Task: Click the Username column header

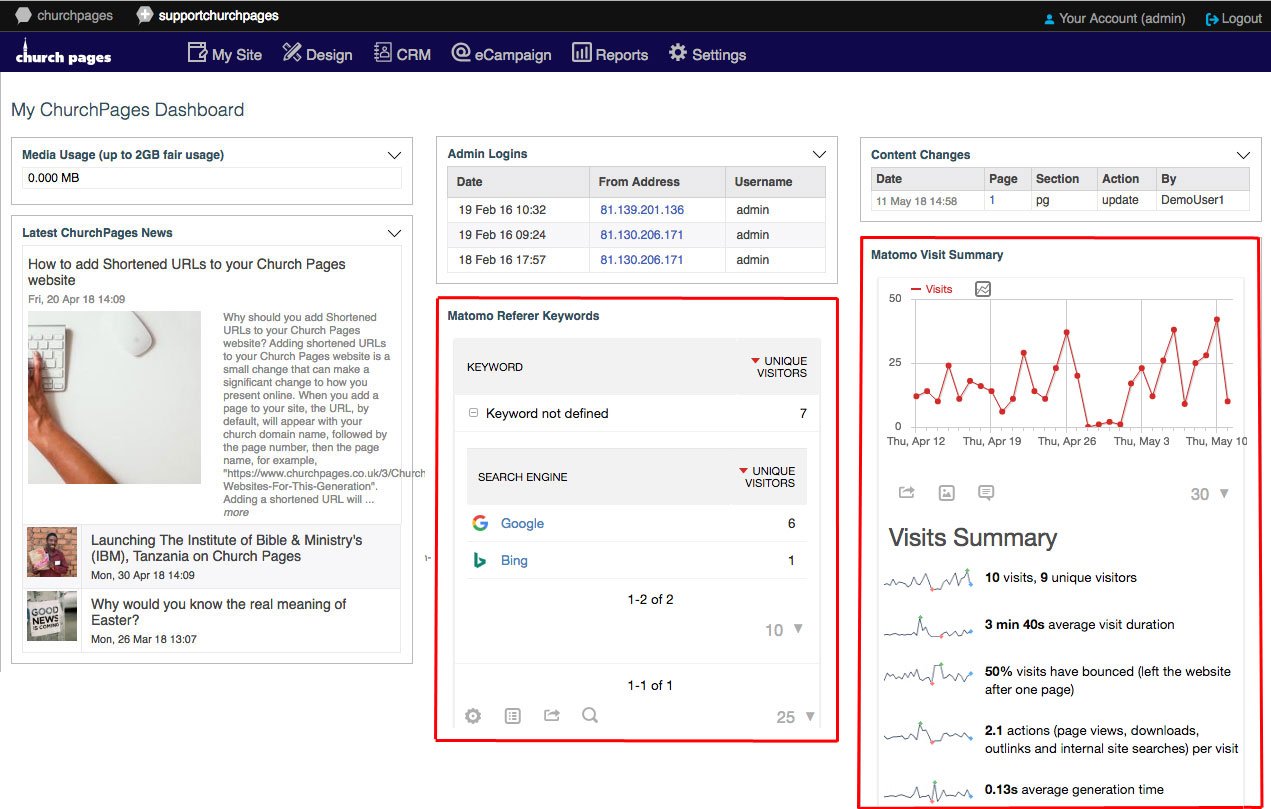Action: 775,182
